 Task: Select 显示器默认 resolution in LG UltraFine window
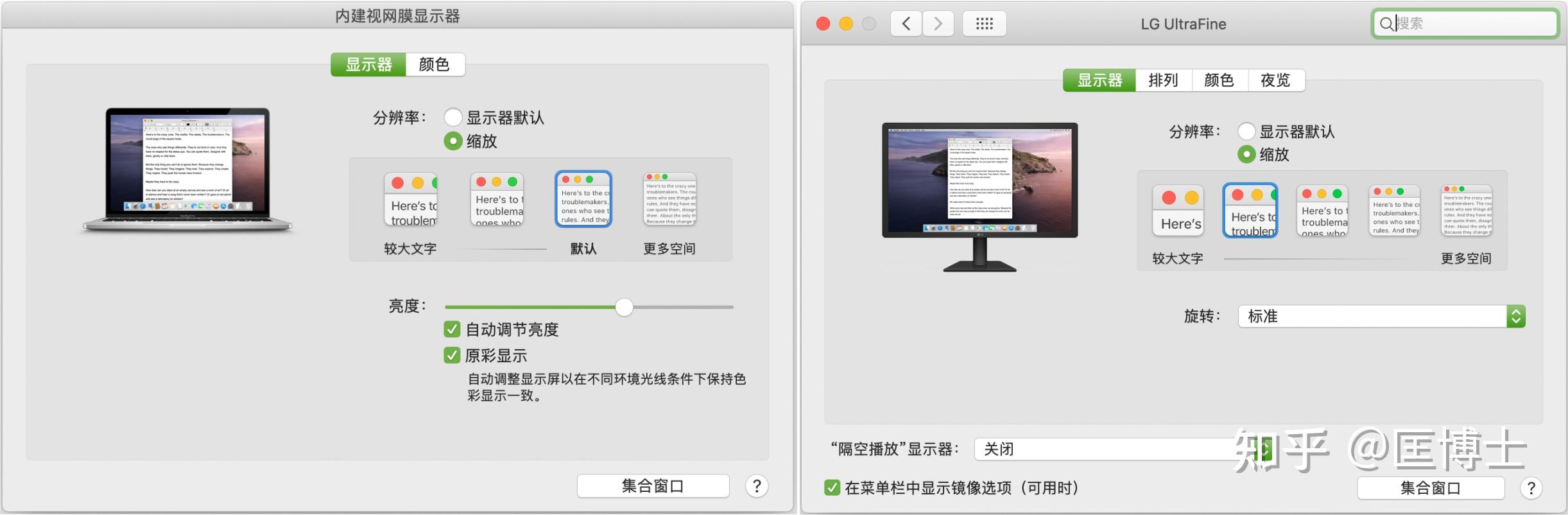1246,132
